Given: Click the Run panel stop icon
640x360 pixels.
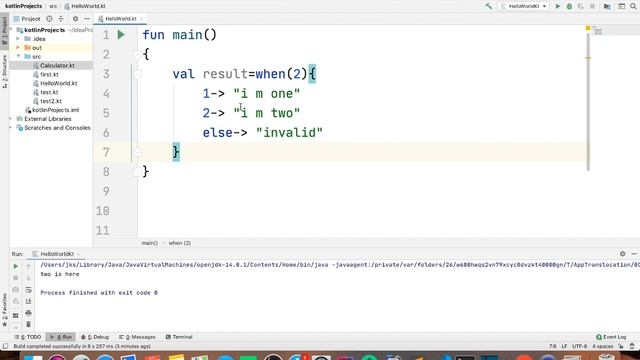Looking at the screenshot, I should click(x=16, y=278).
